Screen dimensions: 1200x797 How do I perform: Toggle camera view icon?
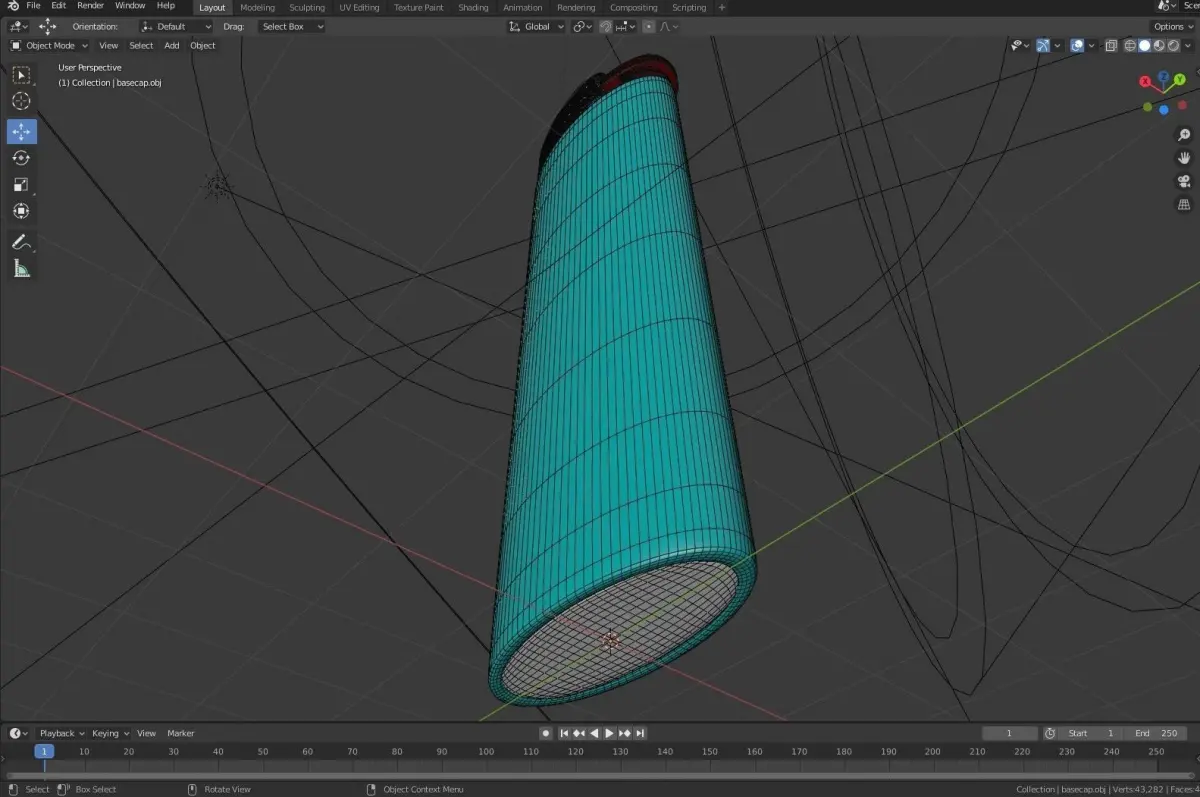coord(1184,182)
